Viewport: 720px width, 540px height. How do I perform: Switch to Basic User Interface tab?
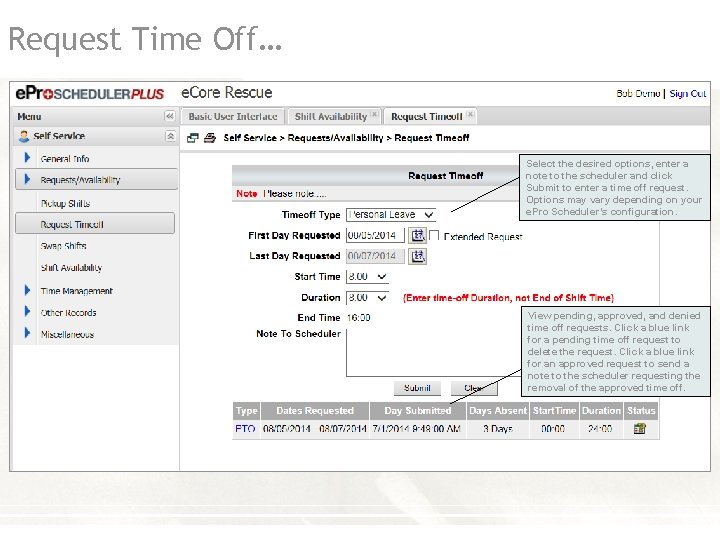pos(233,117)
